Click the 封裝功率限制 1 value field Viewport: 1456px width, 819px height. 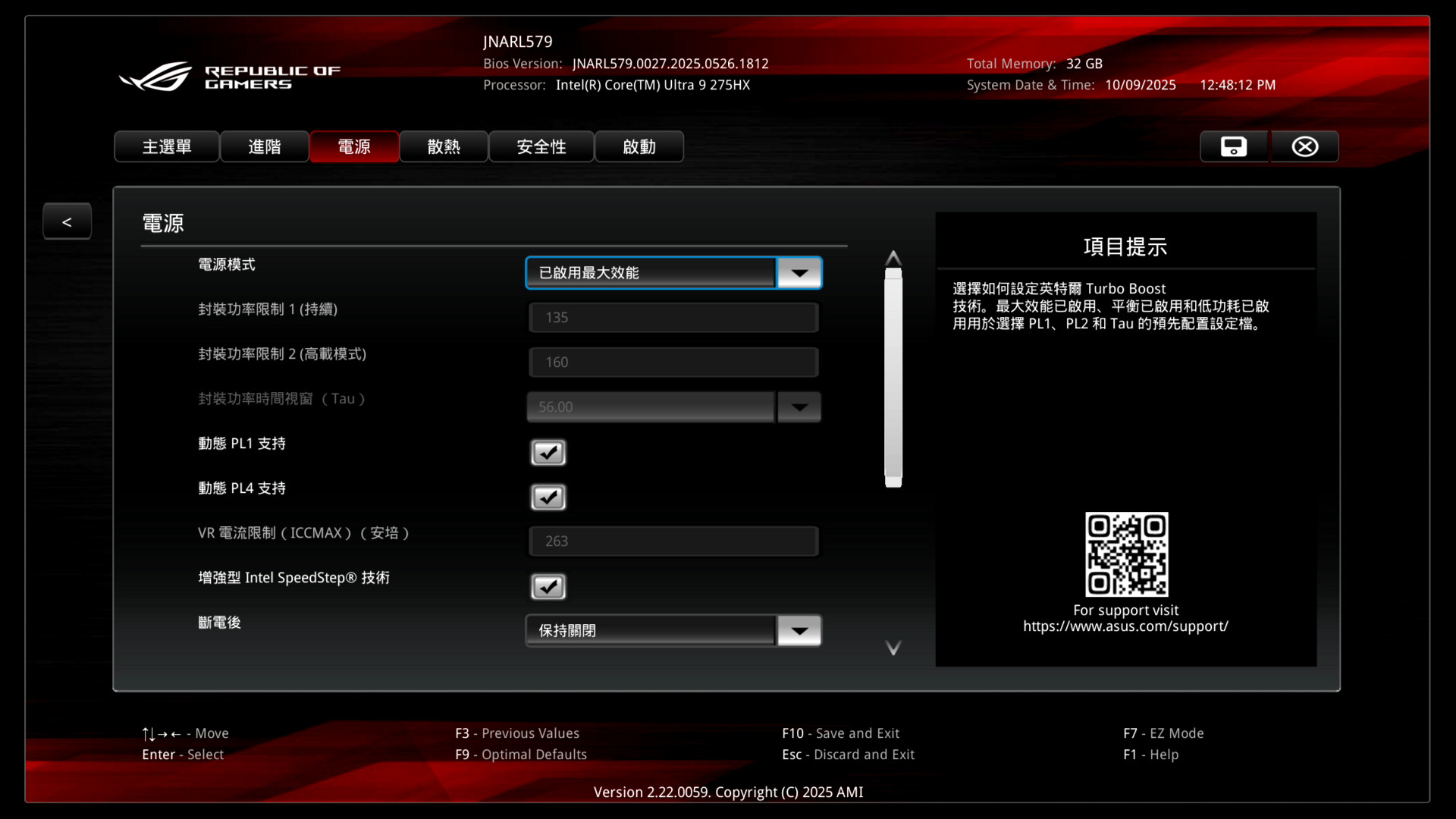coord(673,318)
